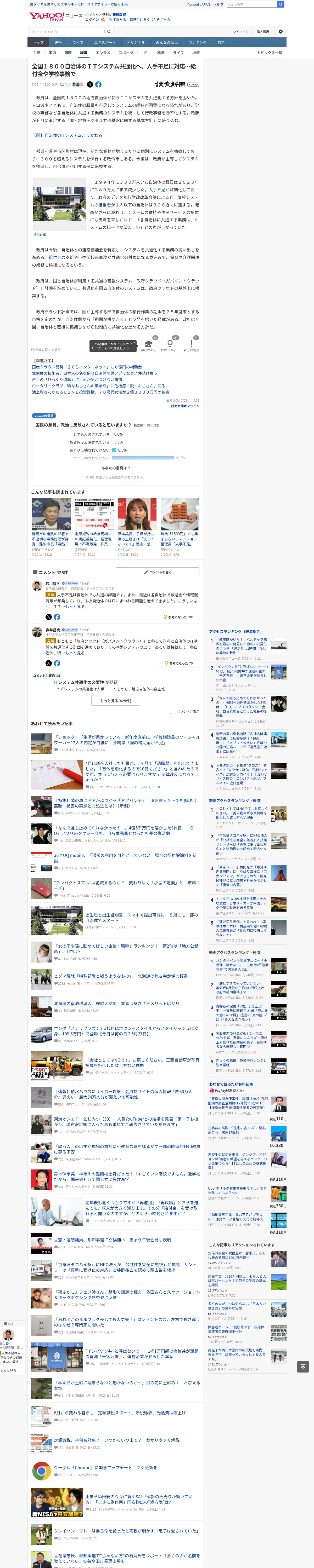The image size is (314, 1568).
Task: Click the 購入履歴 button
Action: tap(263, 32)
